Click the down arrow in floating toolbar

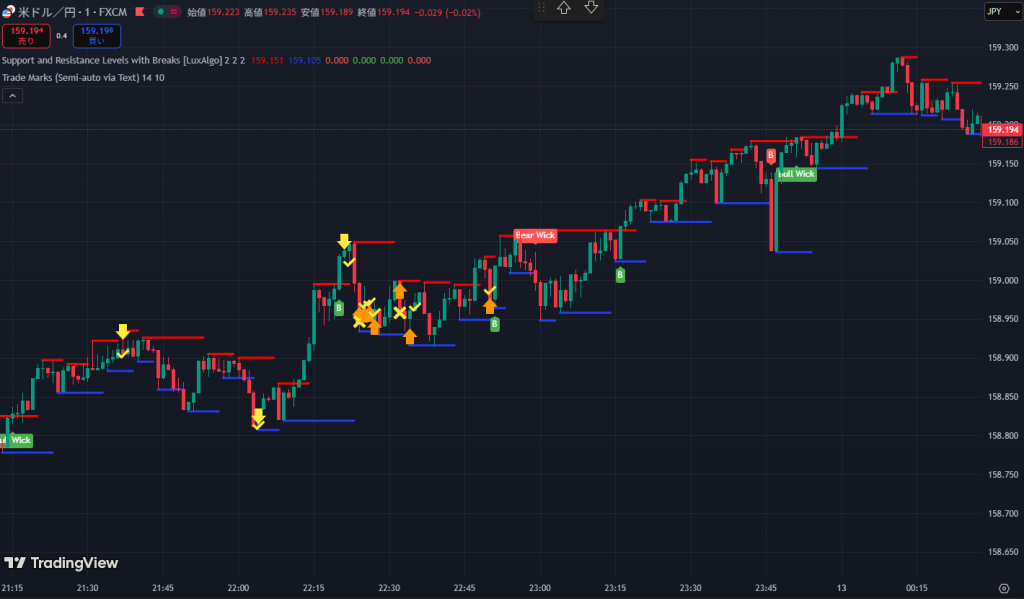coord(591,8)
